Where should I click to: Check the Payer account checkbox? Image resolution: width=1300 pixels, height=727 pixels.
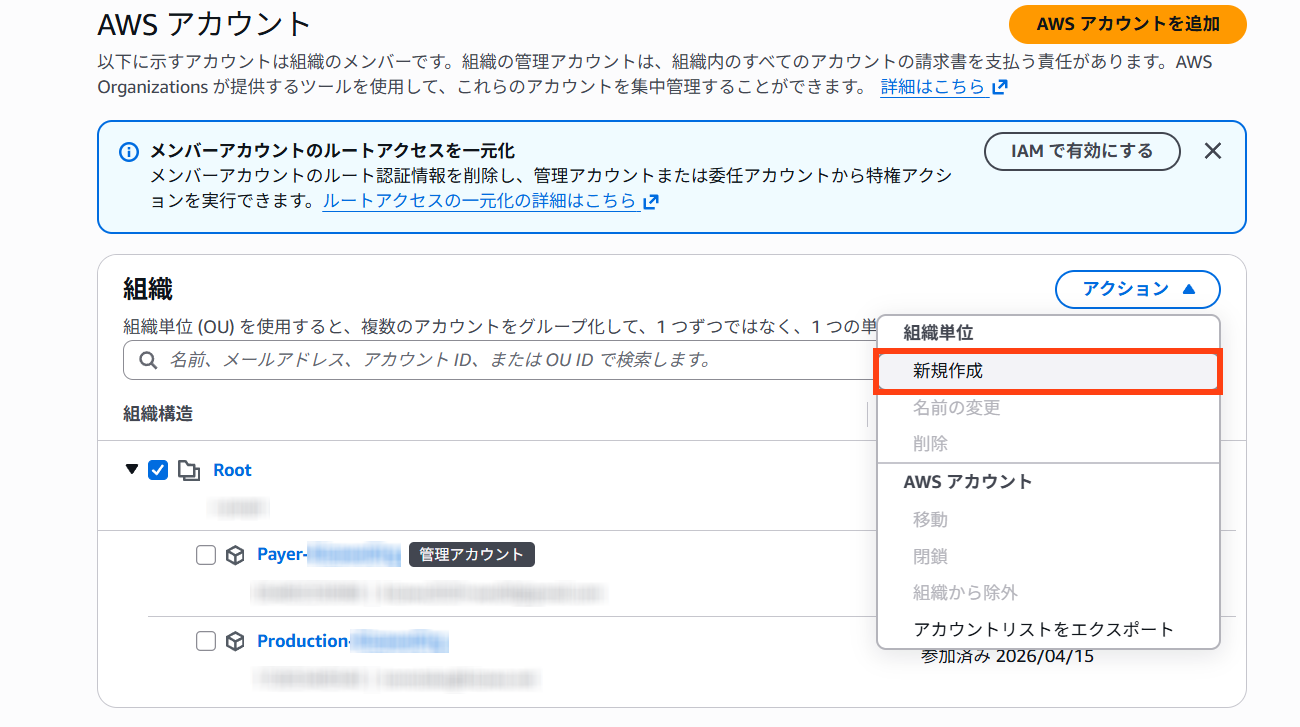pos(206,555)
